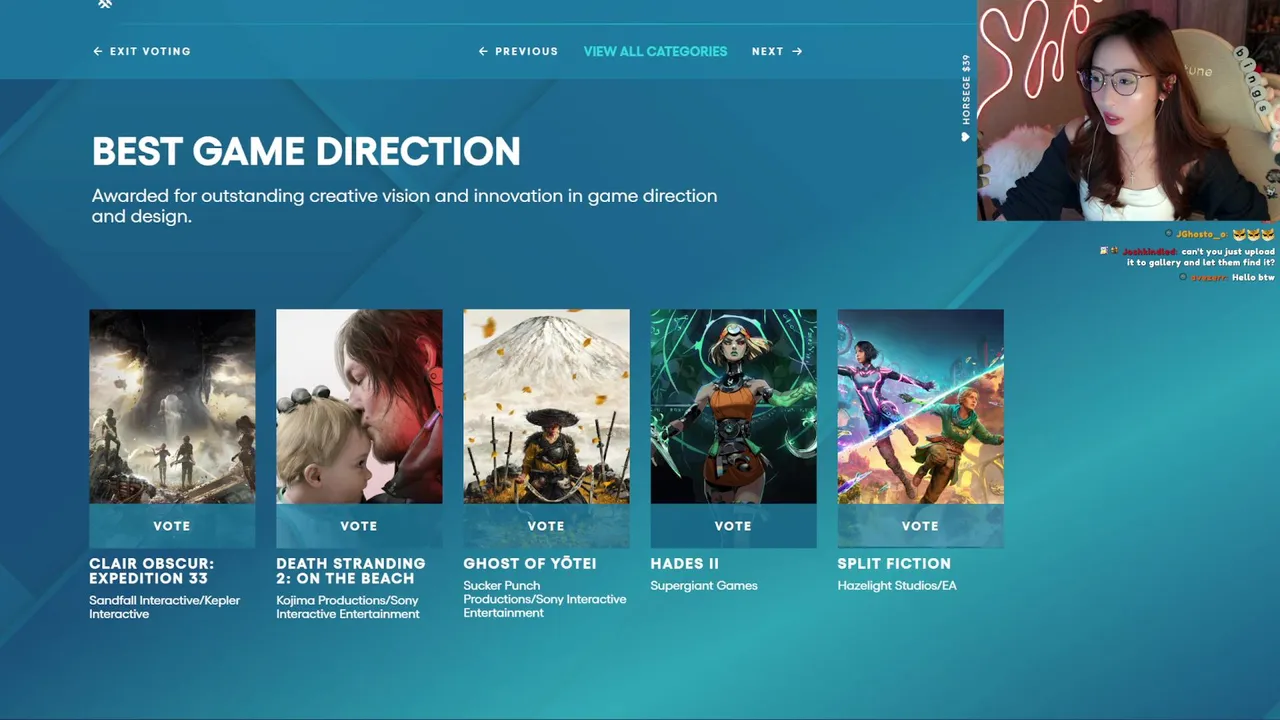Screen dimensions: 1280x720
Task: Click the Hazelight Studios/EA text
Action: pos(897,586)
